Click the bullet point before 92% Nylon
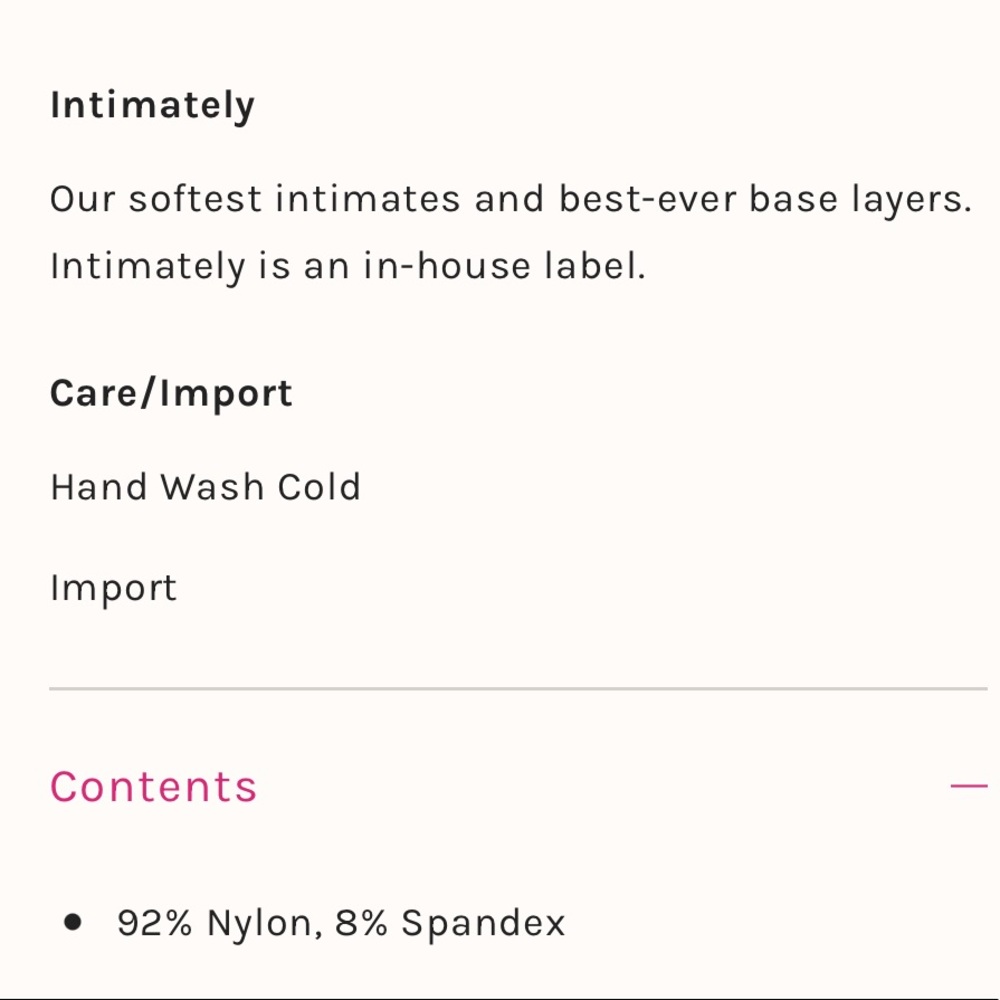 point(72,922)
